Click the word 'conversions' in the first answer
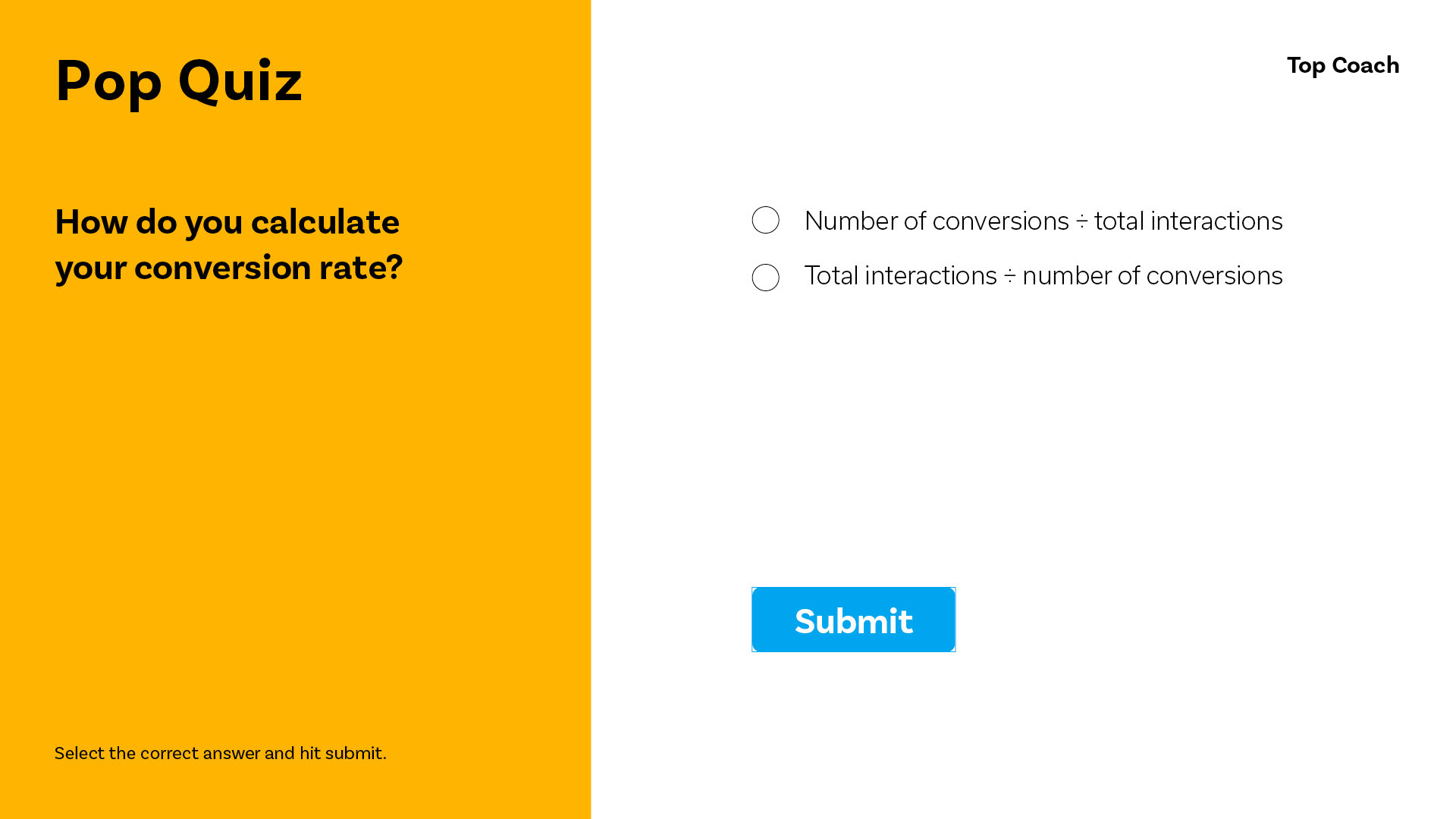This screenshot has height=819, width=1456. [1000, 221]
